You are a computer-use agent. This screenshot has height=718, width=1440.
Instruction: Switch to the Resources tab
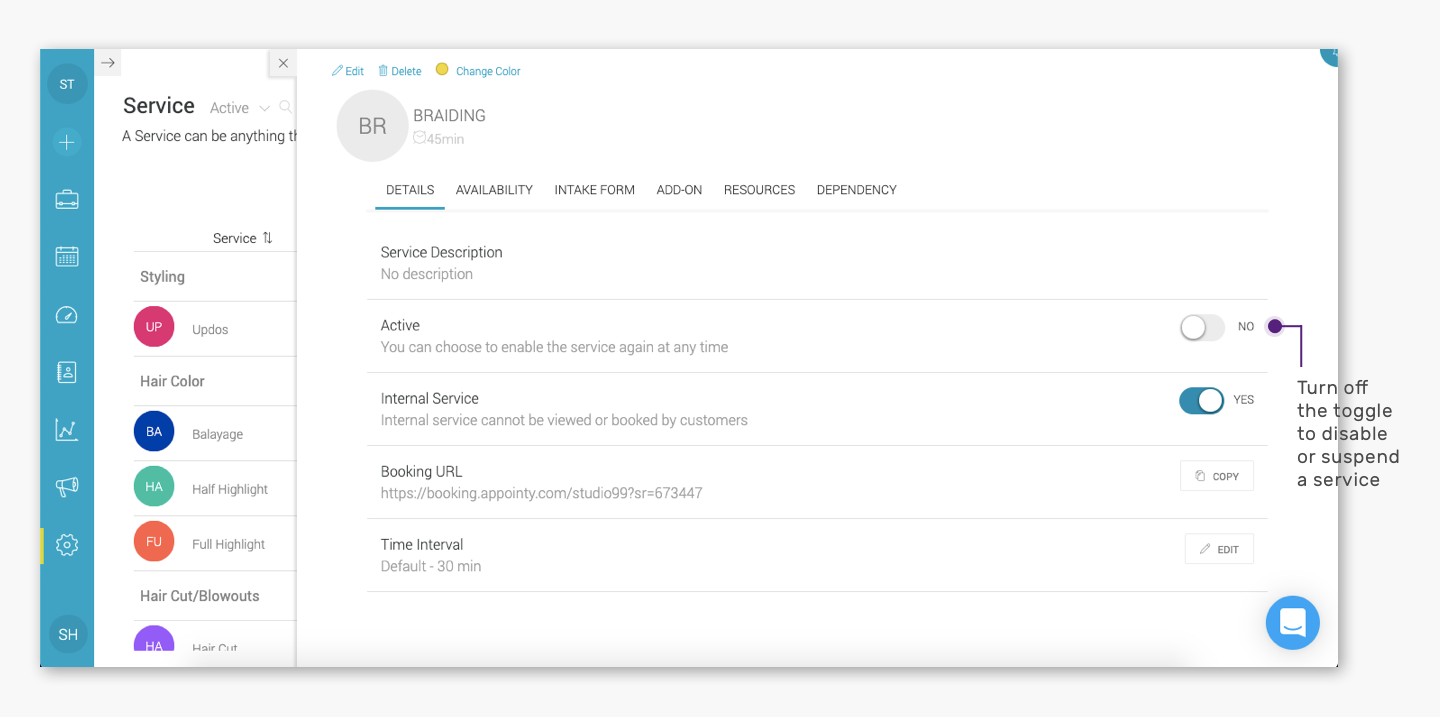click(760, 190)
